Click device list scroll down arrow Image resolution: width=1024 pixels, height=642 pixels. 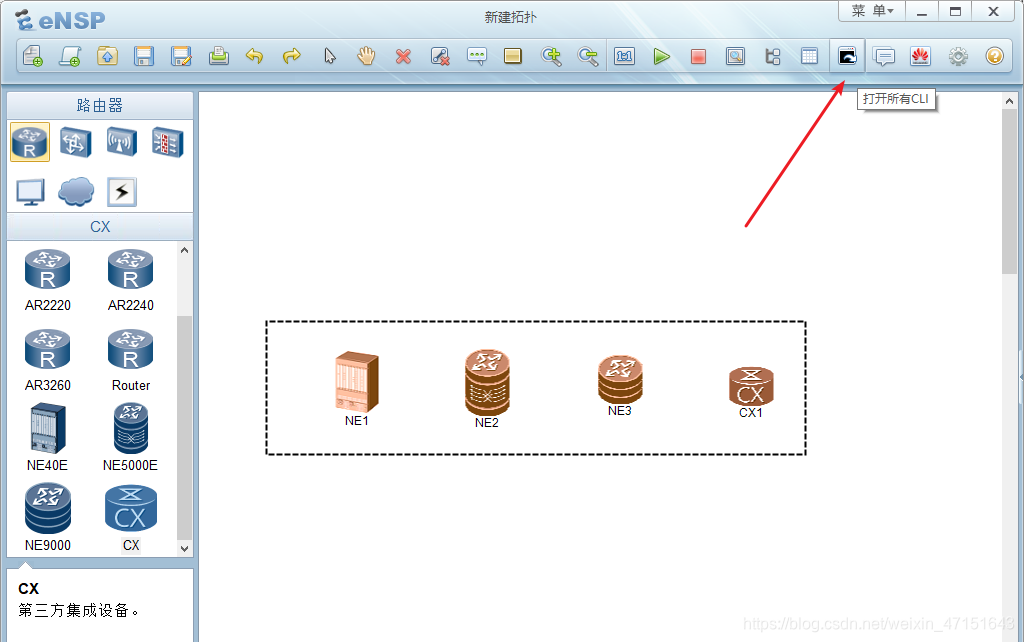click(x=184, y=549)
